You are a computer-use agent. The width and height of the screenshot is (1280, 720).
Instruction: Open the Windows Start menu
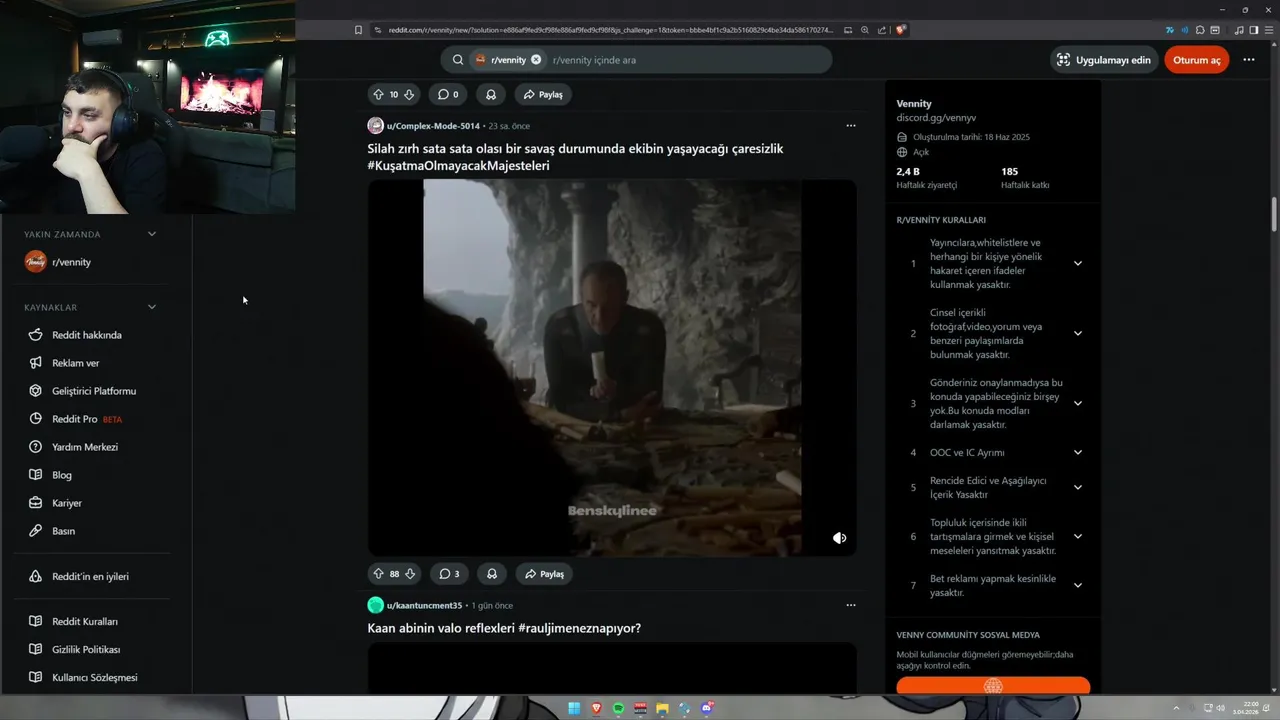click(x=574, y=708)
